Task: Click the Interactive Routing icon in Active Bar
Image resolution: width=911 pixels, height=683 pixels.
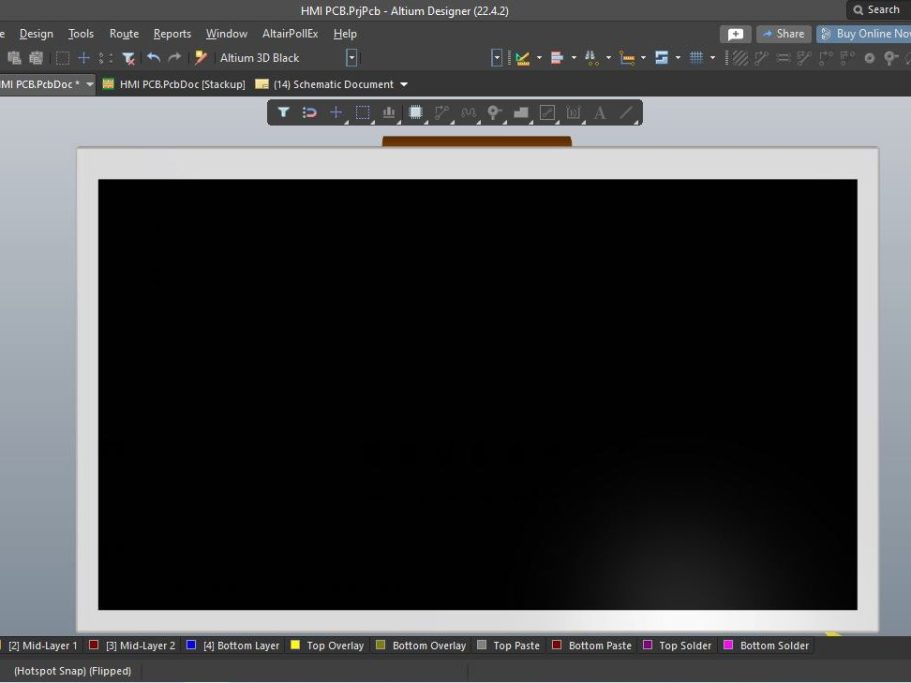Action: (x=442, y=112)
